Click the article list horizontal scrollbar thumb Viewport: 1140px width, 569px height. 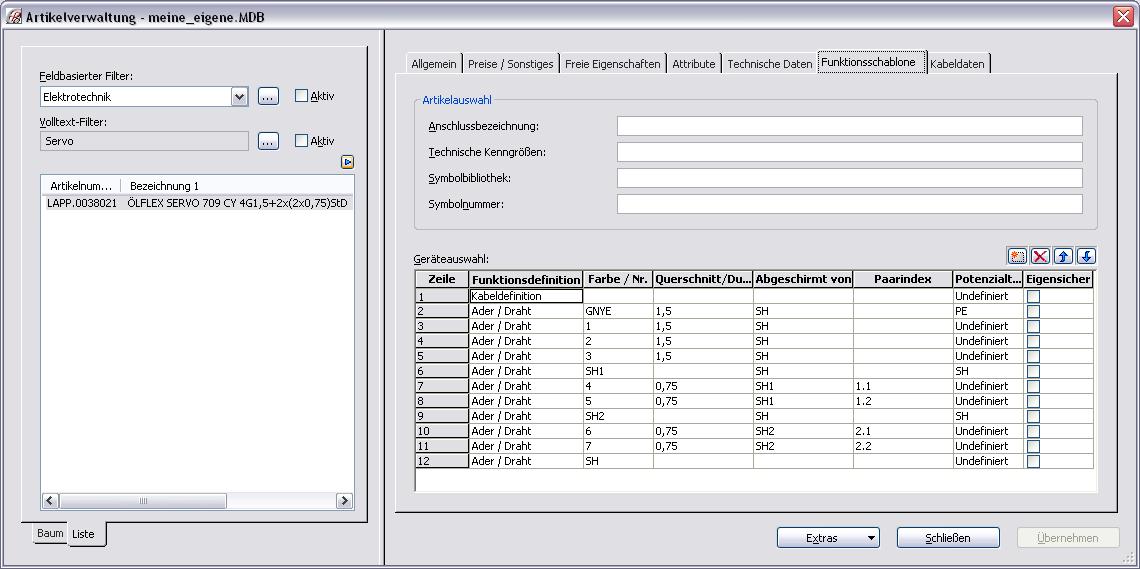point(143,501)
